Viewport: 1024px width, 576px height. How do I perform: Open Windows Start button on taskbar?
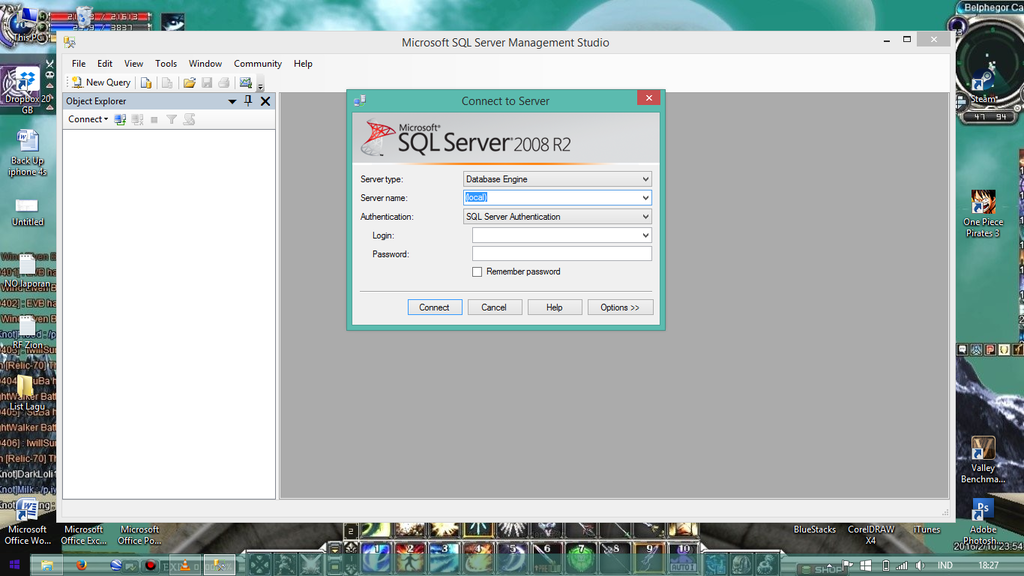[14, 565]
